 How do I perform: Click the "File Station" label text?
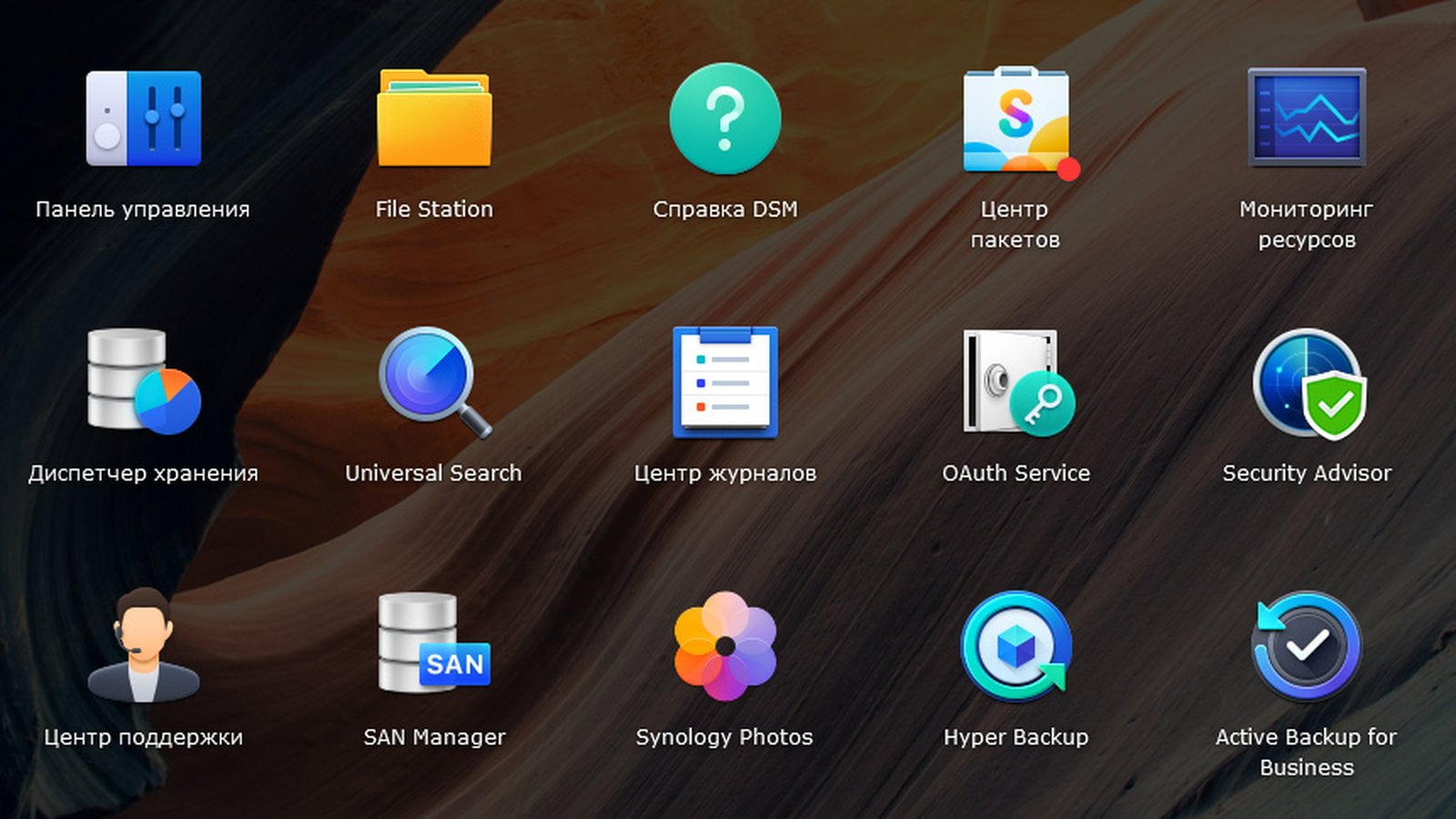coord(434,209)
